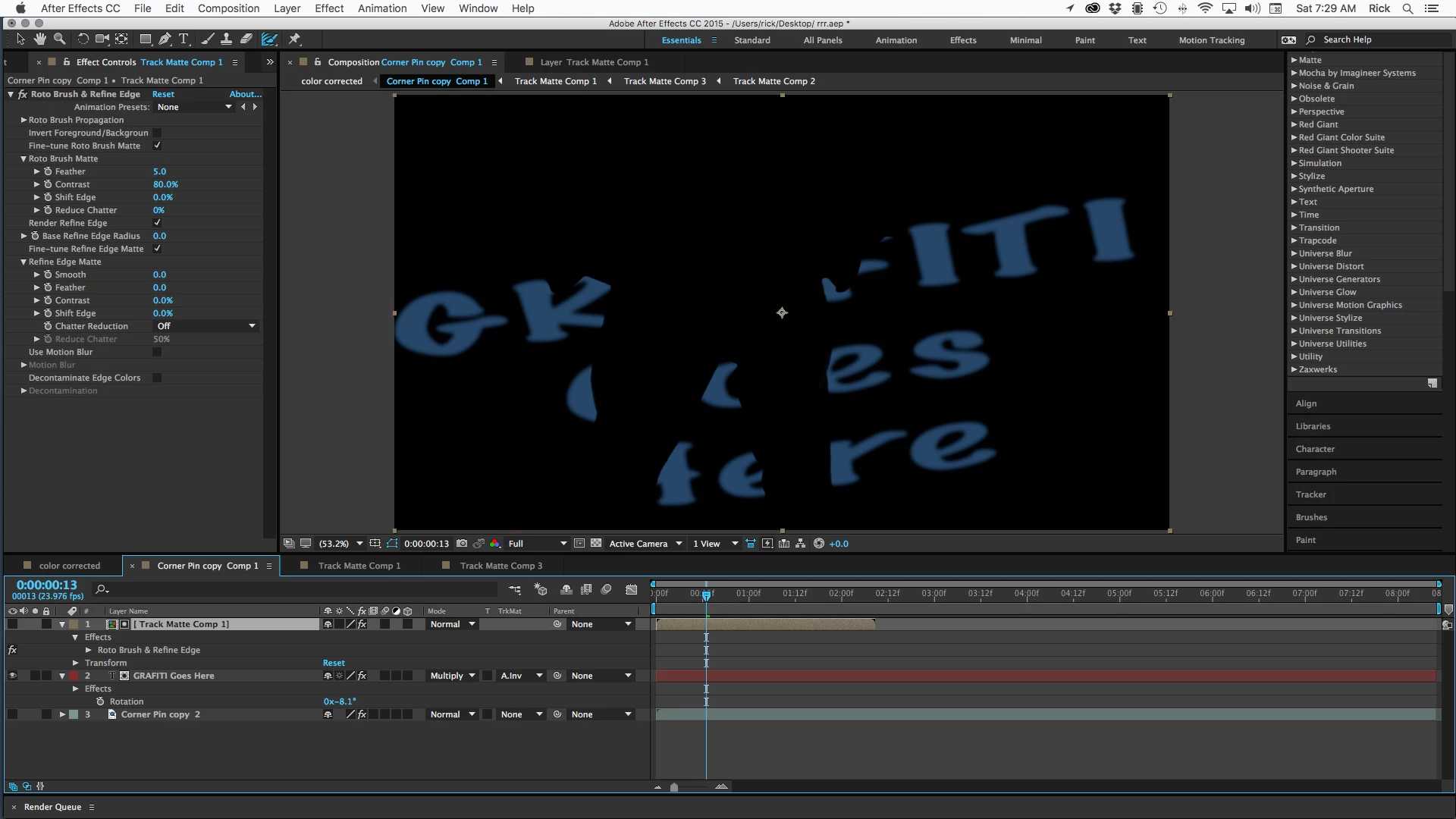1456x819 pixels.
Task: Enable the Use Motion Blur checkbox
Action: [157, 352]
